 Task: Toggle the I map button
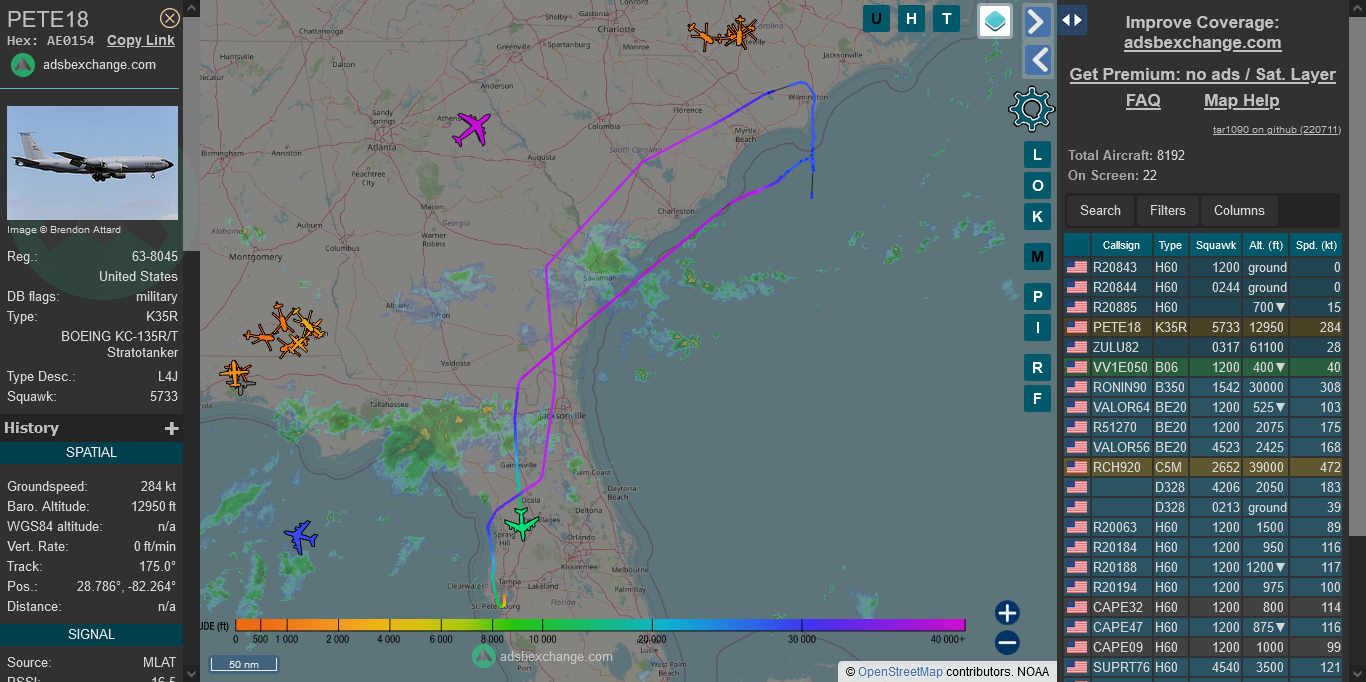pos(1037,327)
